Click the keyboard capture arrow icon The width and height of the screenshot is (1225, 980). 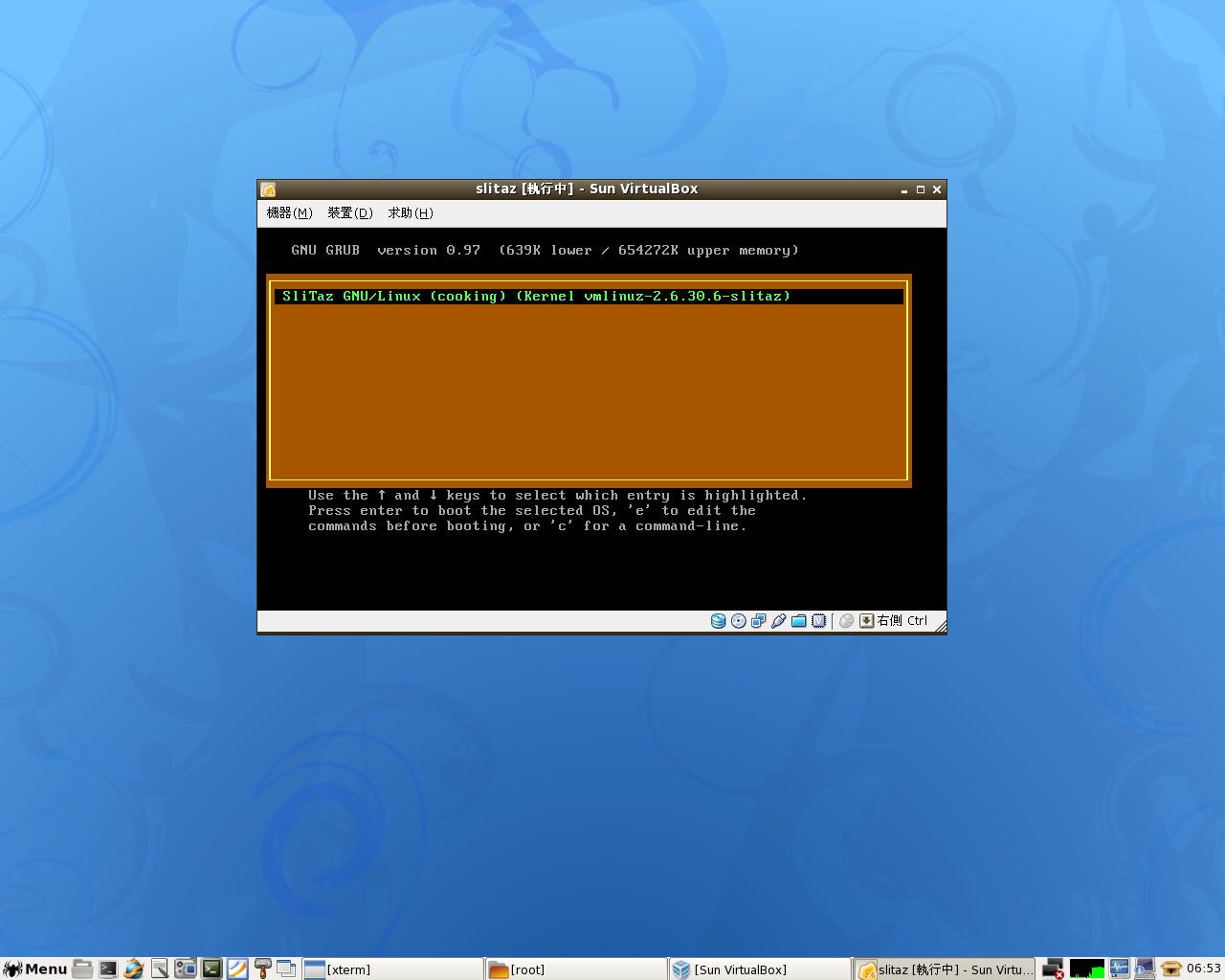tap(866, 621)
